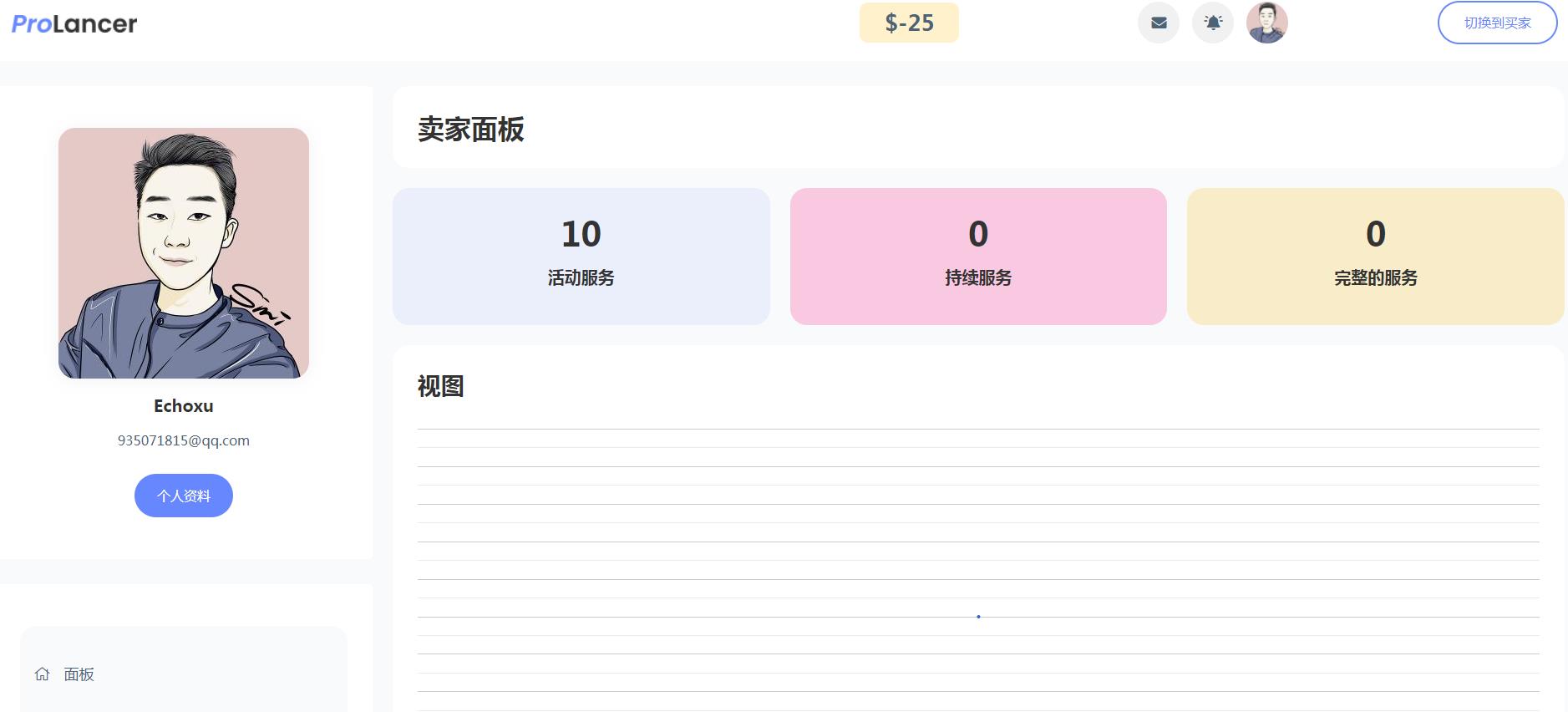Click the top gridline of 视图 chart

[977, 429]
